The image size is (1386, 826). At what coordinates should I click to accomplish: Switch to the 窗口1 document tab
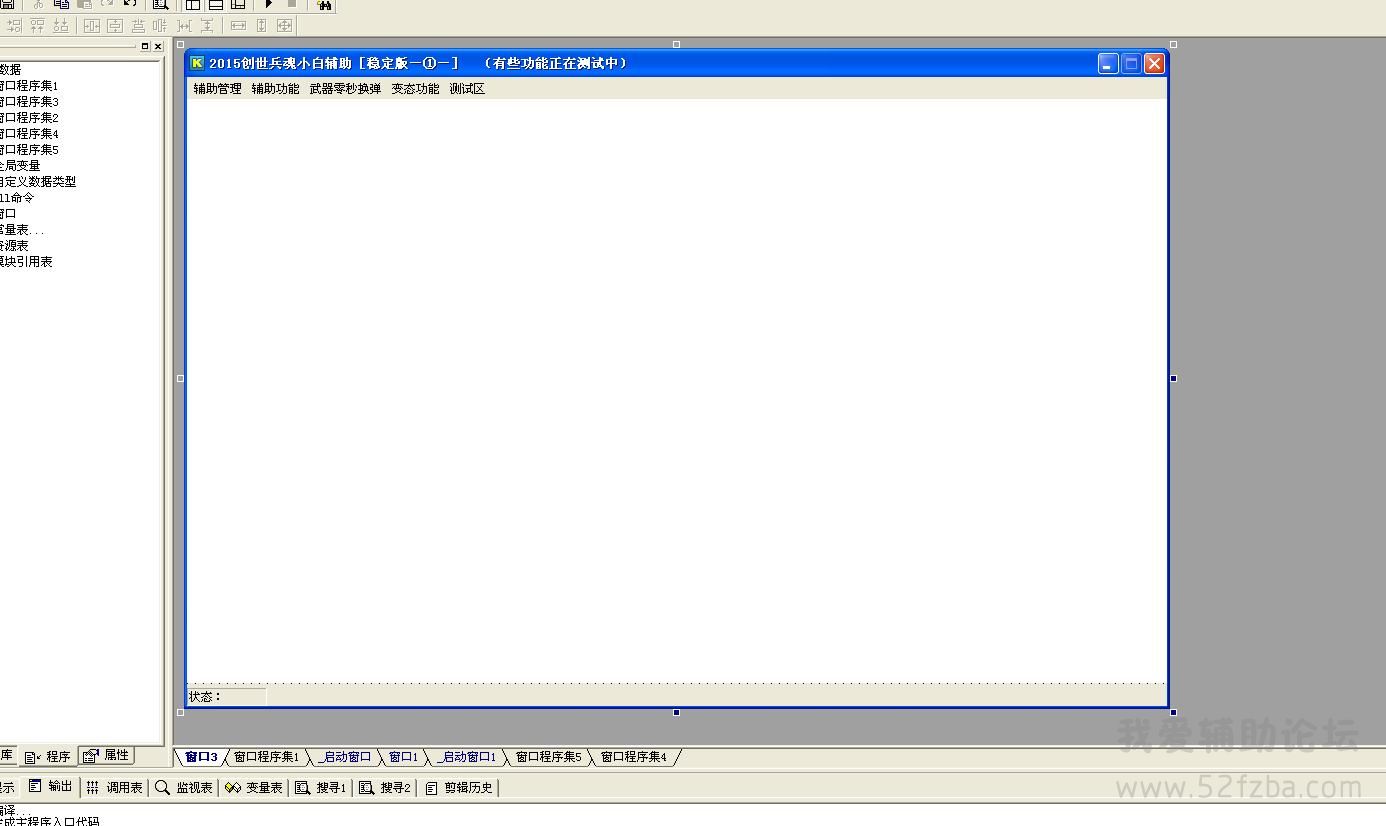403,757
